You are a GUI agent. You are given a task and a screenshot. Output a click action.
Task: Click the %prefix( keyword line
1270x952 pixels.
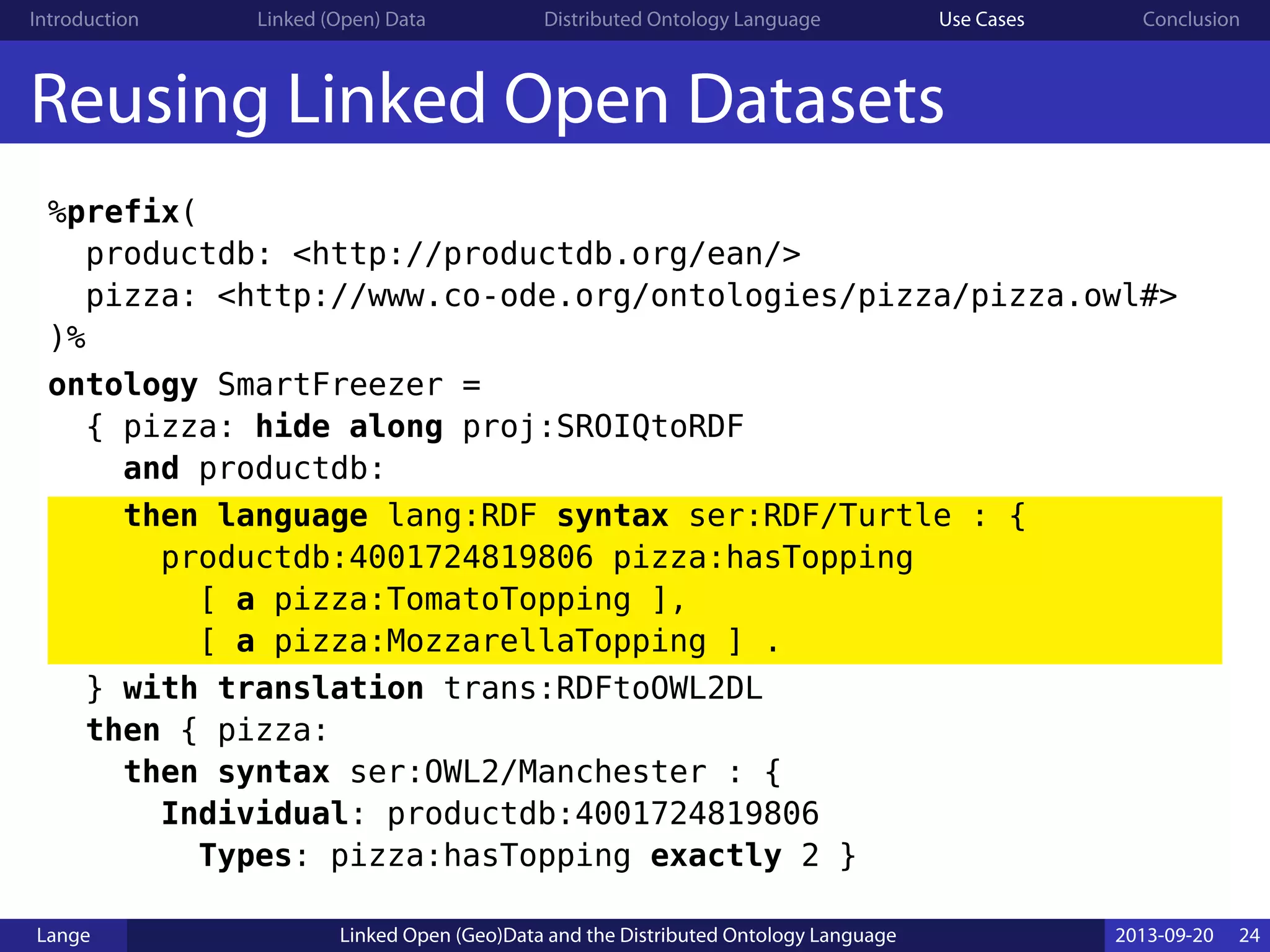click(122, 212)
